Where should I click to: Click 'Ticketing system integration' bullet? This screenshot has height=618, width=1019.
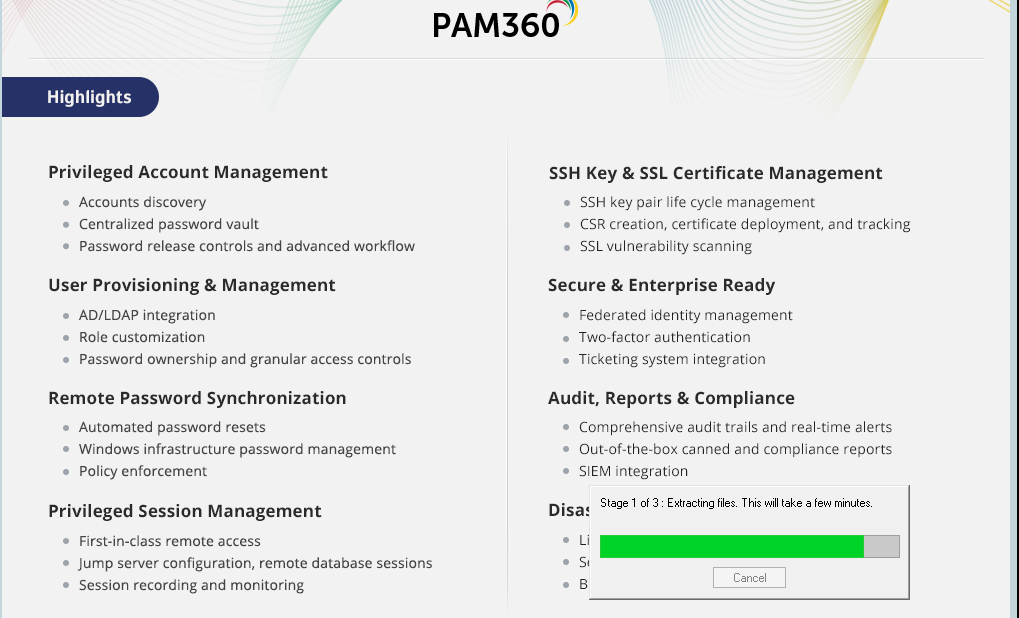[x=672, y=359]
